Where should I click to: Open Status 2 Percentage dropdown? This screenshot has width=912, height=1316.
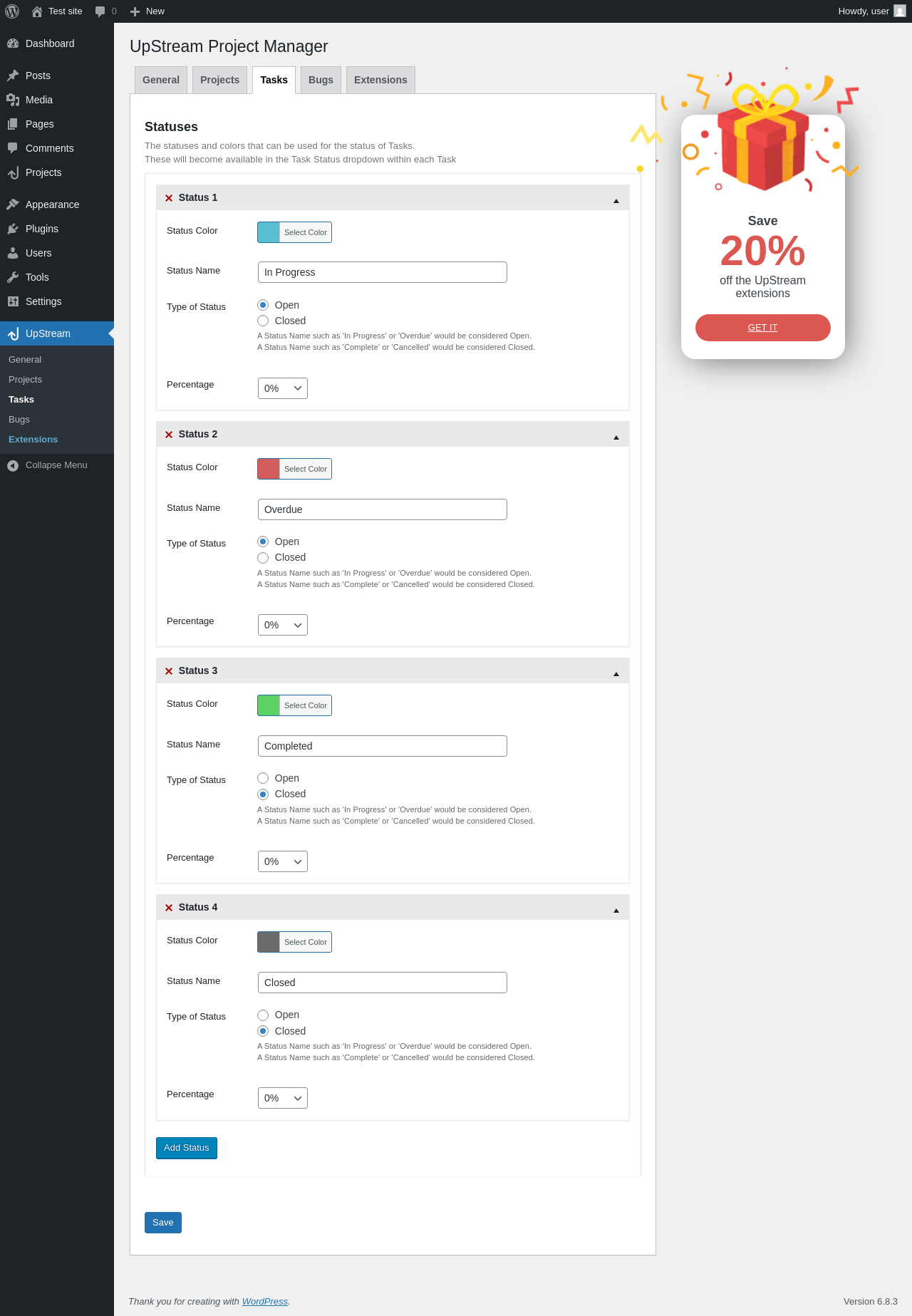pos(283,625)
